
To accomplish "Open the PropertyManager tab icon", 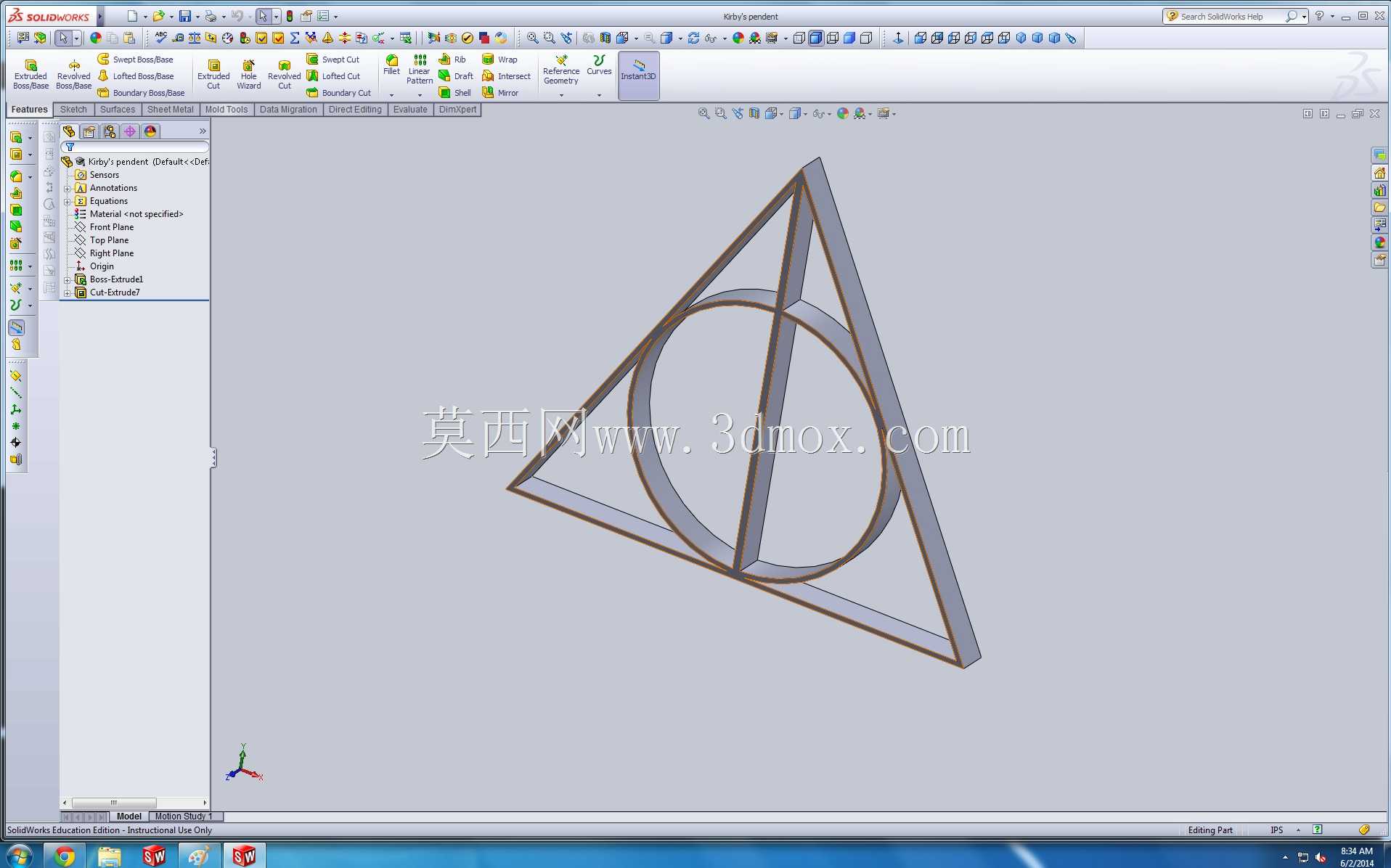I will tap(89, 131).
